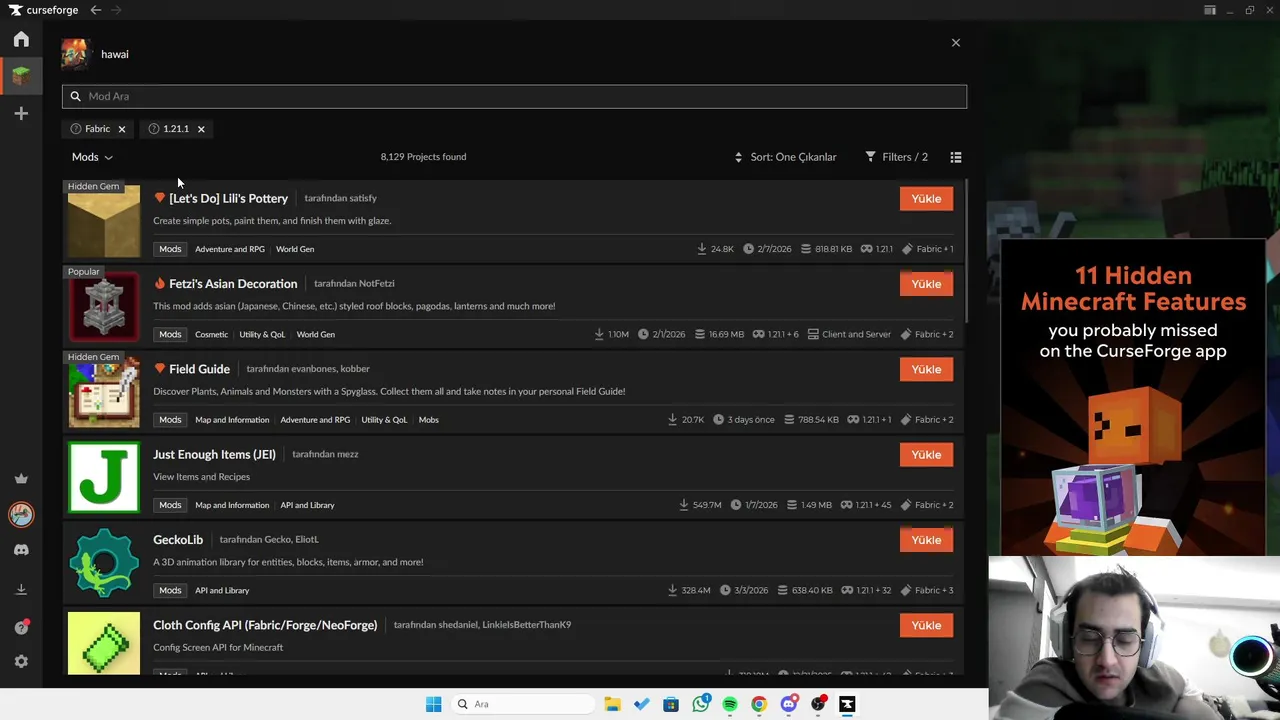This screenshot has height=720, width=1280.
Task: Open the Discord icon in sidebar
Action: click(21, 550)
